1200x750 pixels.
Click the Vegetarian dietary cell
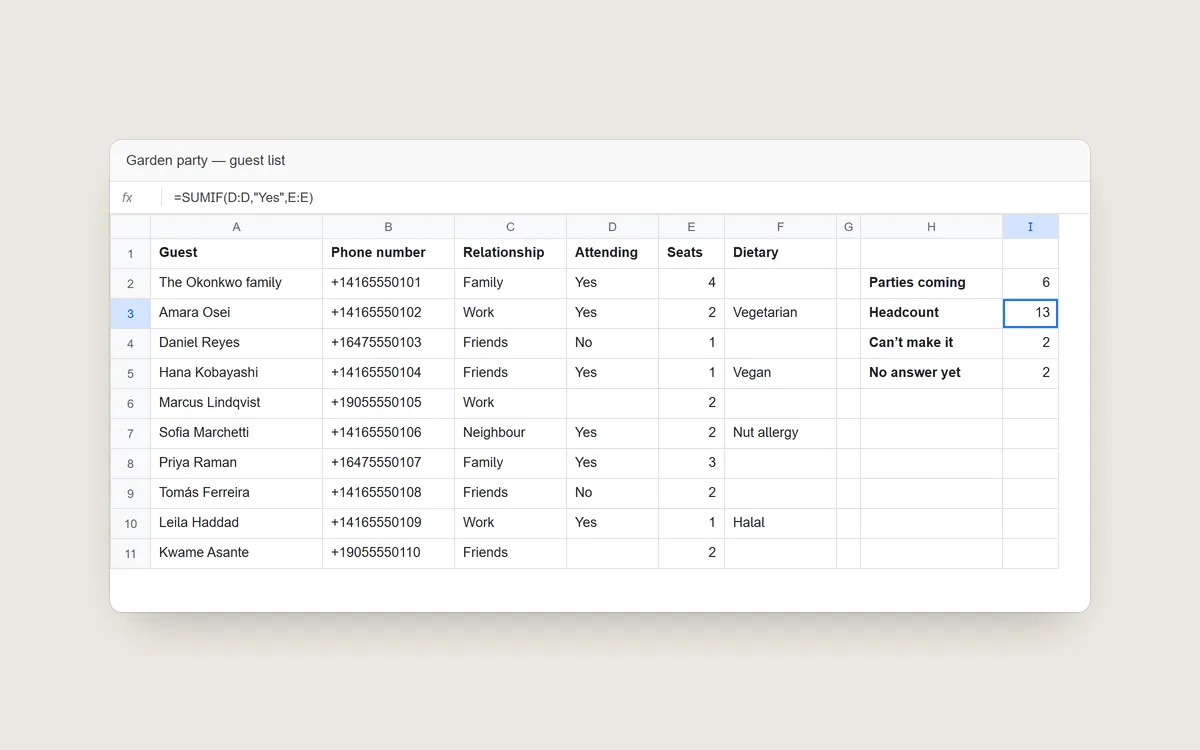click(x=780, y=313)
